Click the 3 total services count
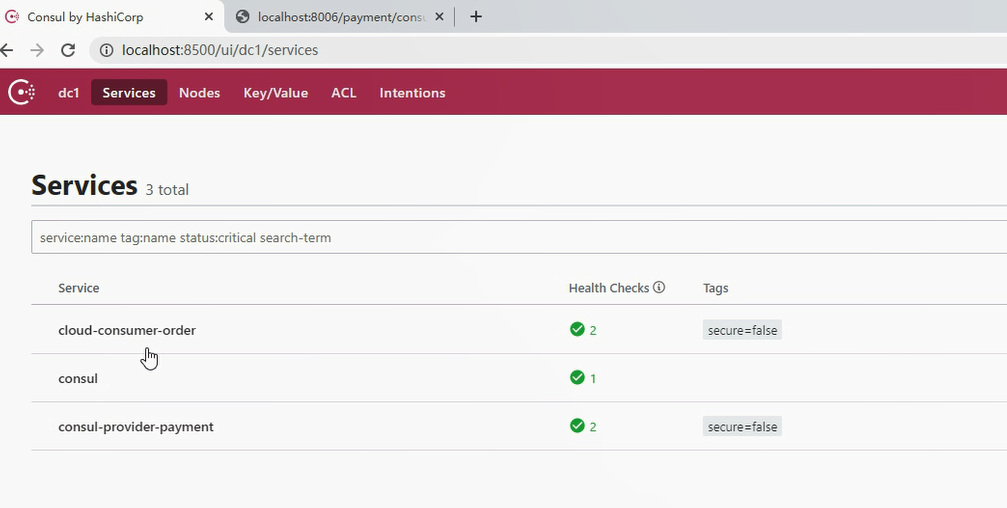The image size is (1007, 508). [x=167, y=189]
